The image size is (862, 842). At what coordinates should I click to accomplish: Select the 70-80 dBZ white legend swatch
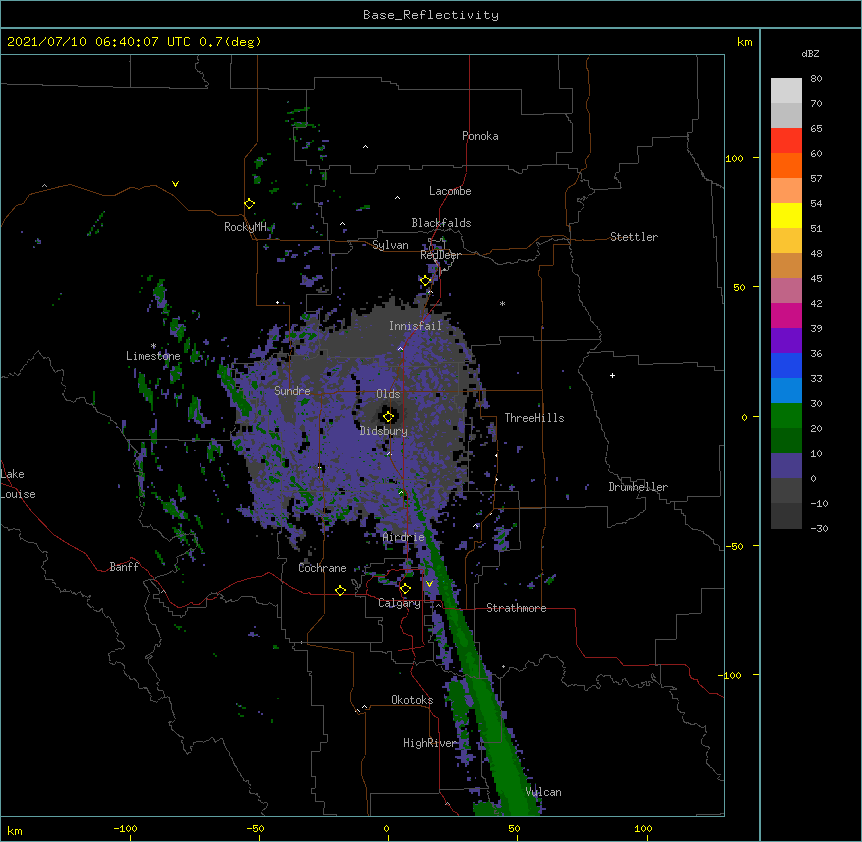click(786, 91)
